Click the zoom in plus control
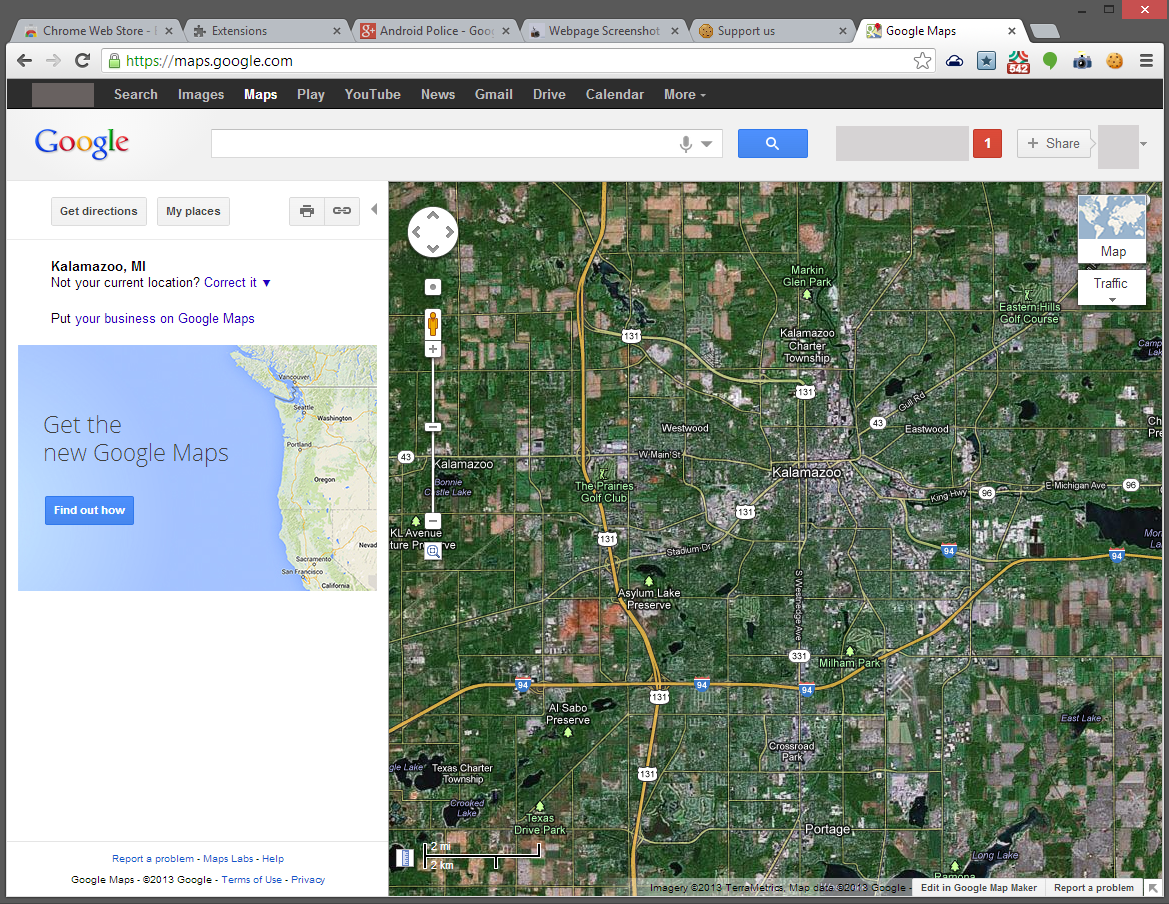 coord(432,348)
